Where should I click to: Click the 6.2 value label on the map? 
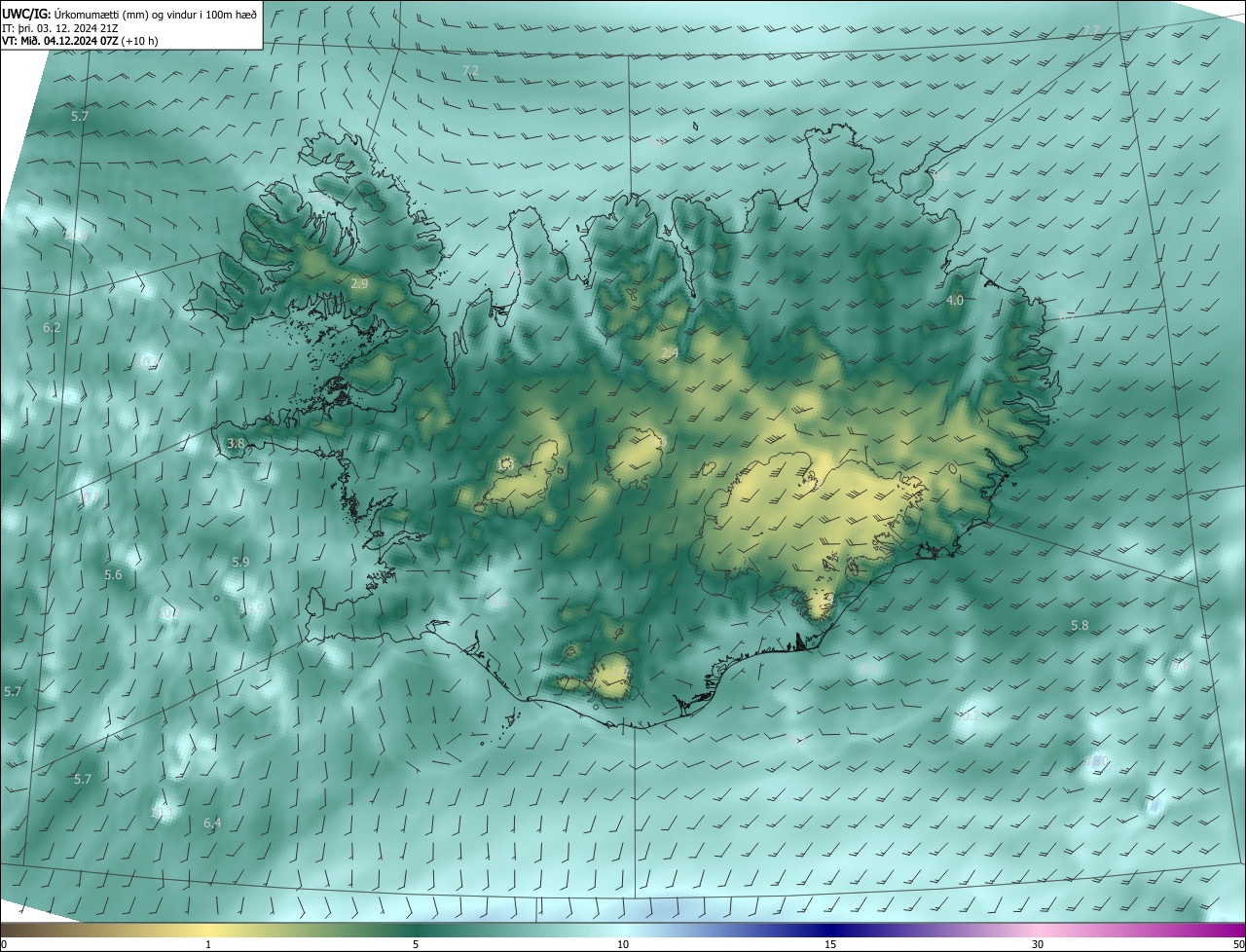(x=52, y=328)
